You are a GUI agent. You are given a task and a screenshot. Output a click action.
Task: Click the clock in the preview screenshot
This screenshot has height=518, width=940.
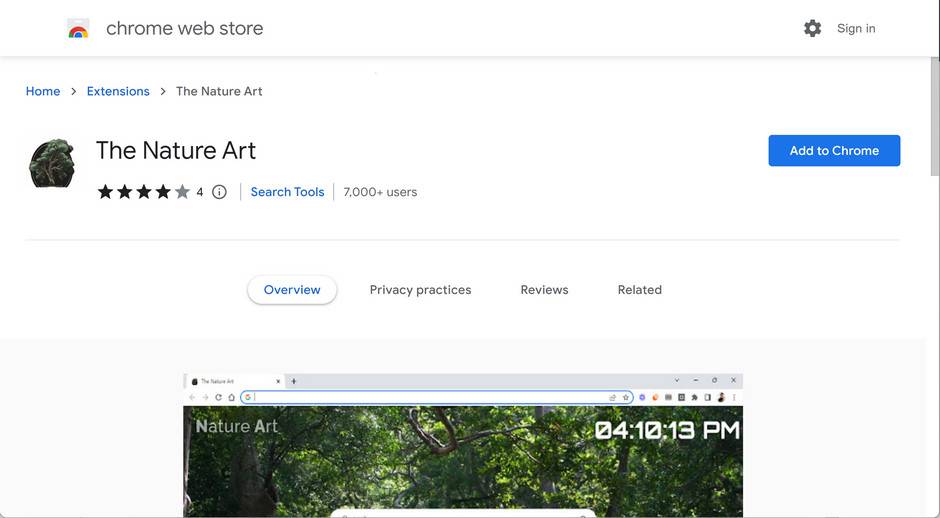coord(667,430)
